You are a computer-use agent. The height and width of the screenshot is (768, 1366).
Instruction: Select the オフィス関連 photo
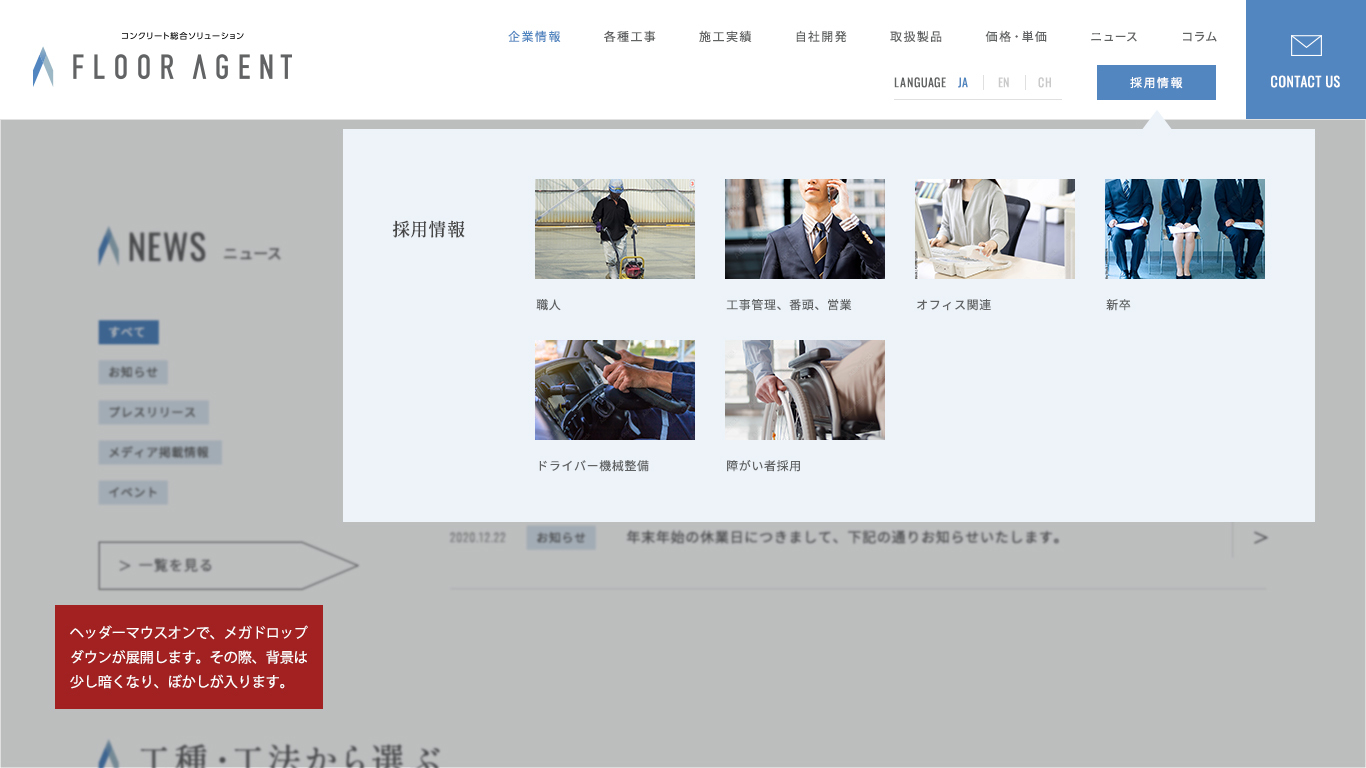(994, 229)
